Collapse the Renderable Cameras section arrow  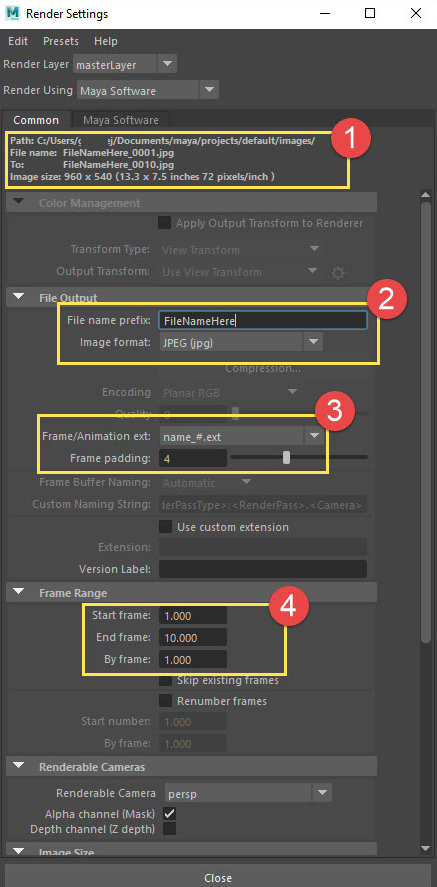(19, 767)
